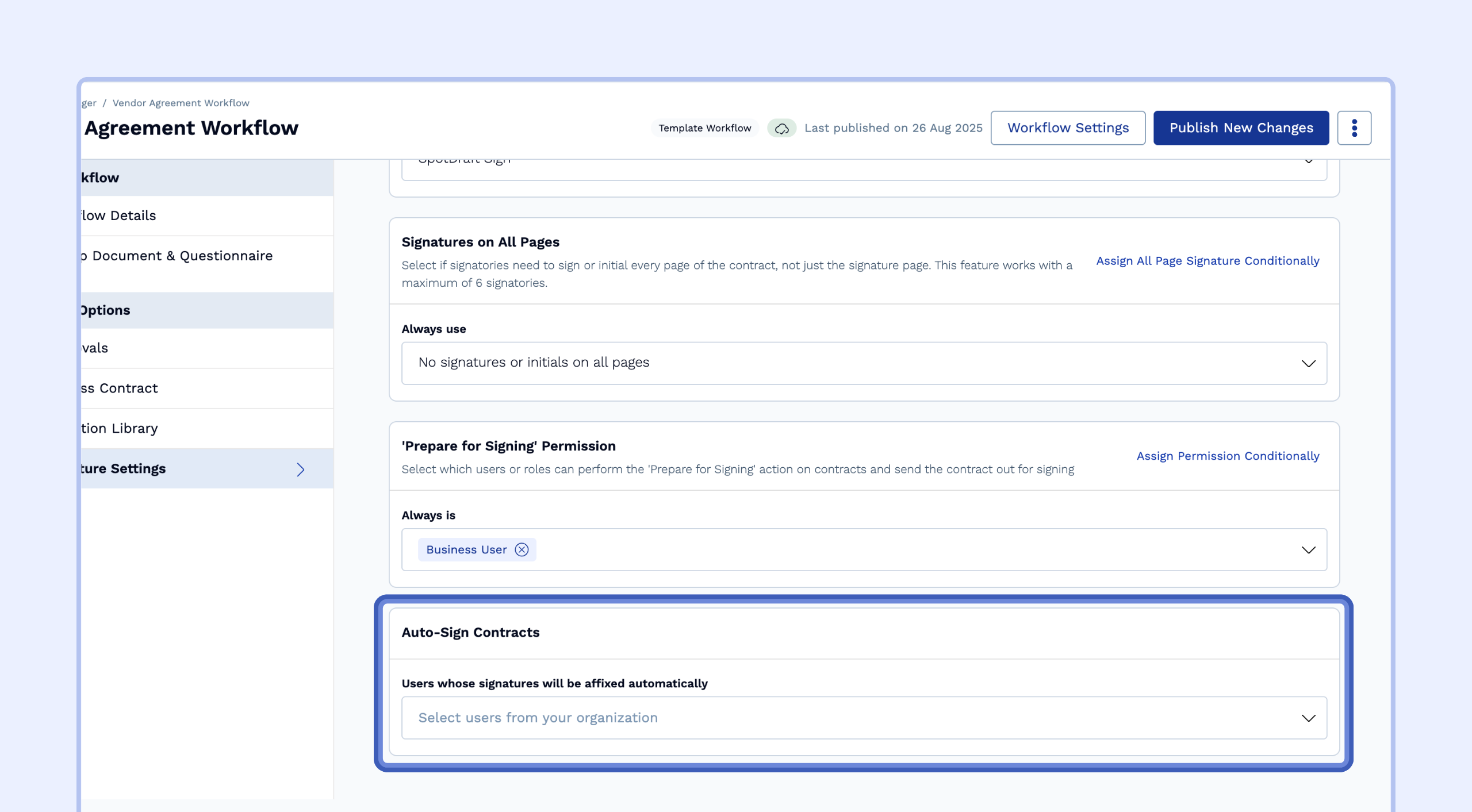Click the cloud sync status icon
Viewport: 1472px width, 812px height.
781,128
